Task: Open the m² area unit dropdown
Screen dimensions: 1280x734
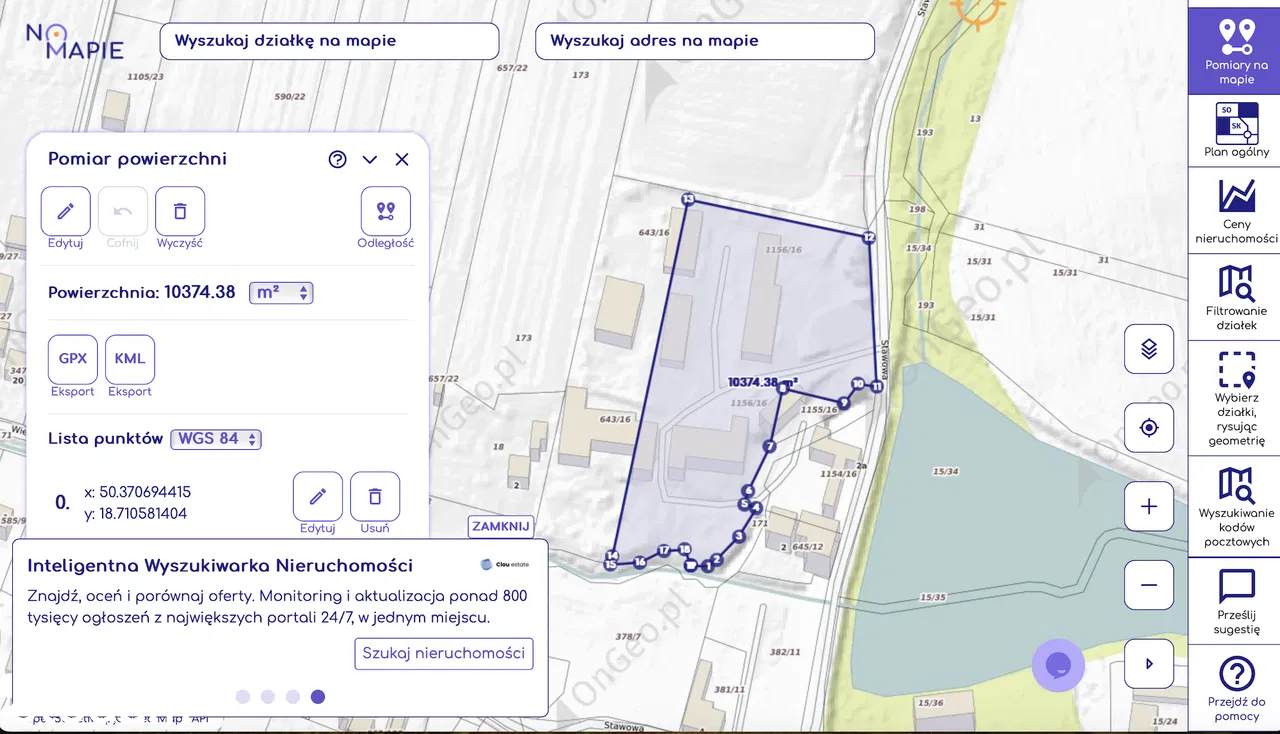Action: click(281, 293)
